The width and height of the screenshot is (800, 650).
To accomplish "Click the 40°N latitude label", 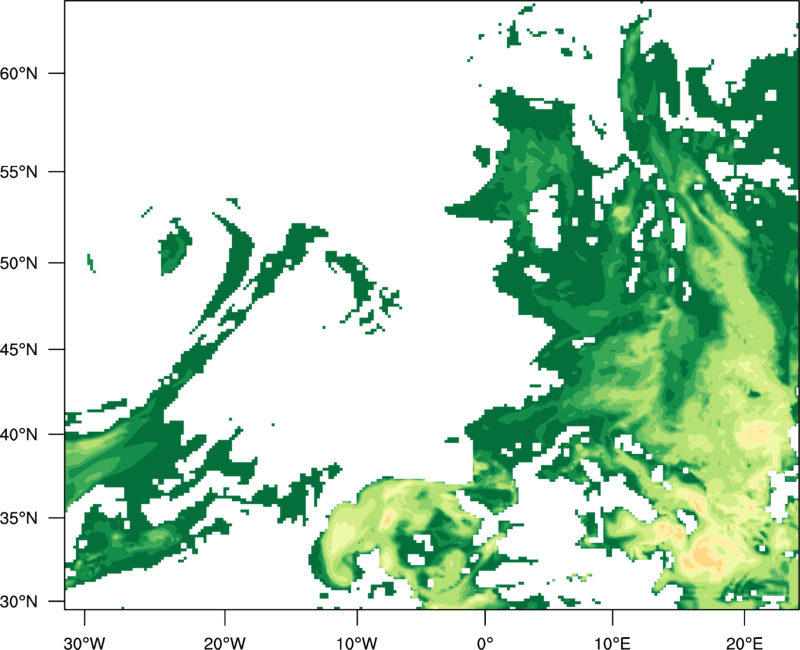I will coord(19,435).
